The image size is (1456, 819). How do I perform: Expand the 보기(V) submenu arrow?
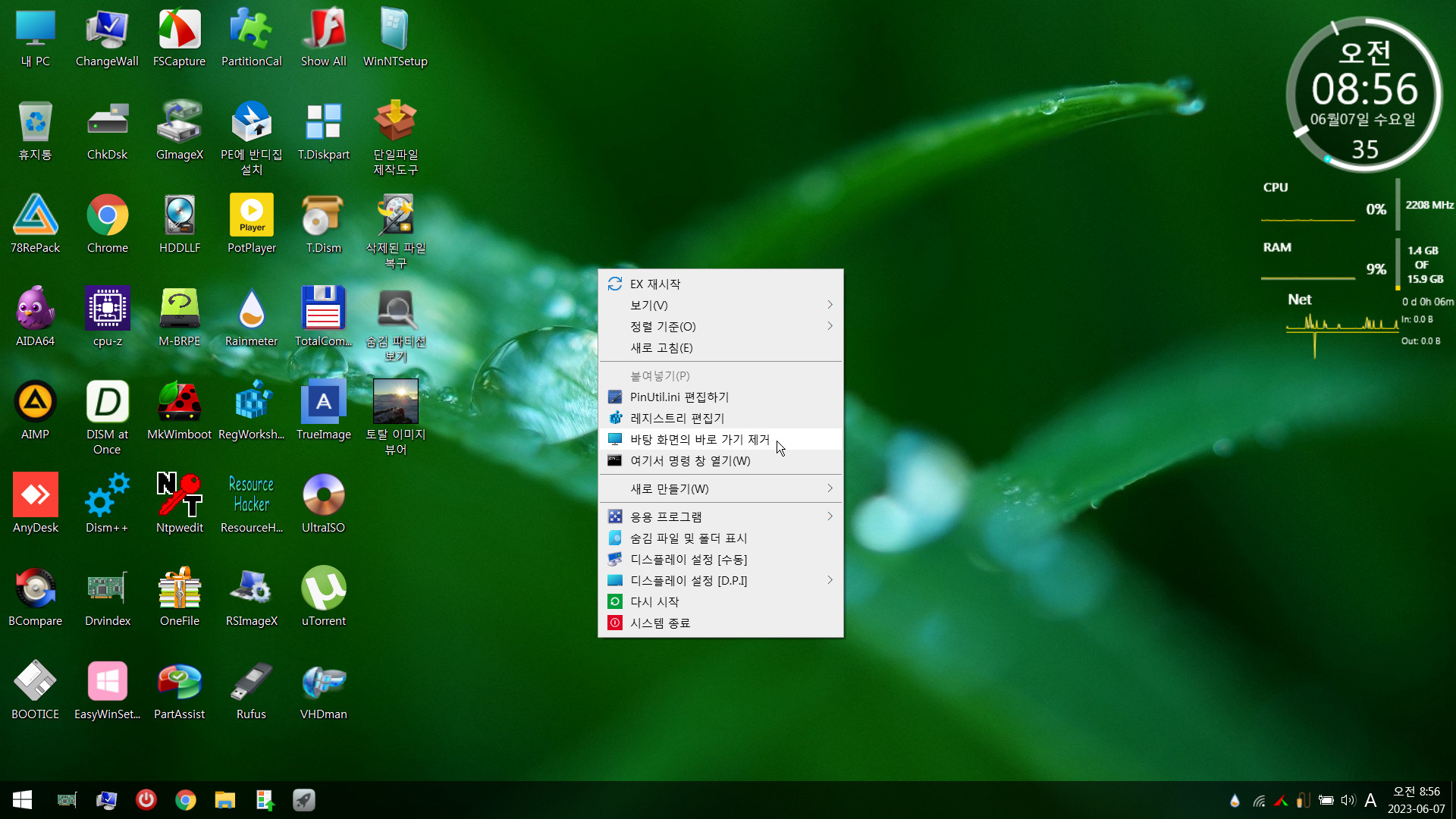tap(830, 305)
